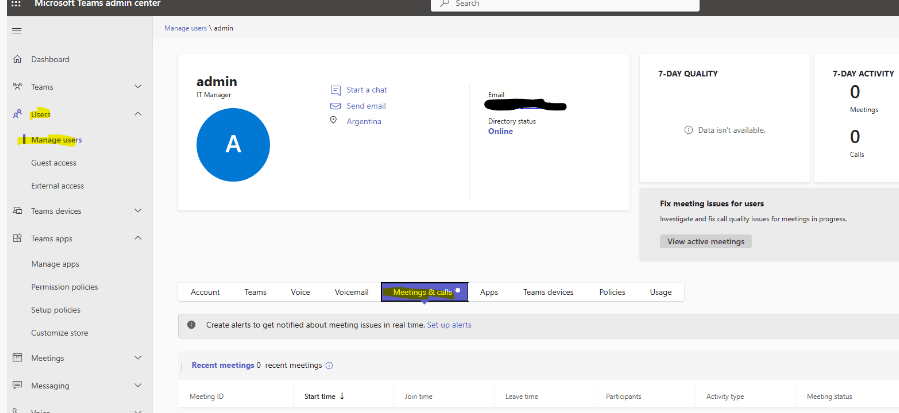Follow the Set up alerts link
Image resolution: width=899 pixels, height=413 pixels.
tap(449, 325)
